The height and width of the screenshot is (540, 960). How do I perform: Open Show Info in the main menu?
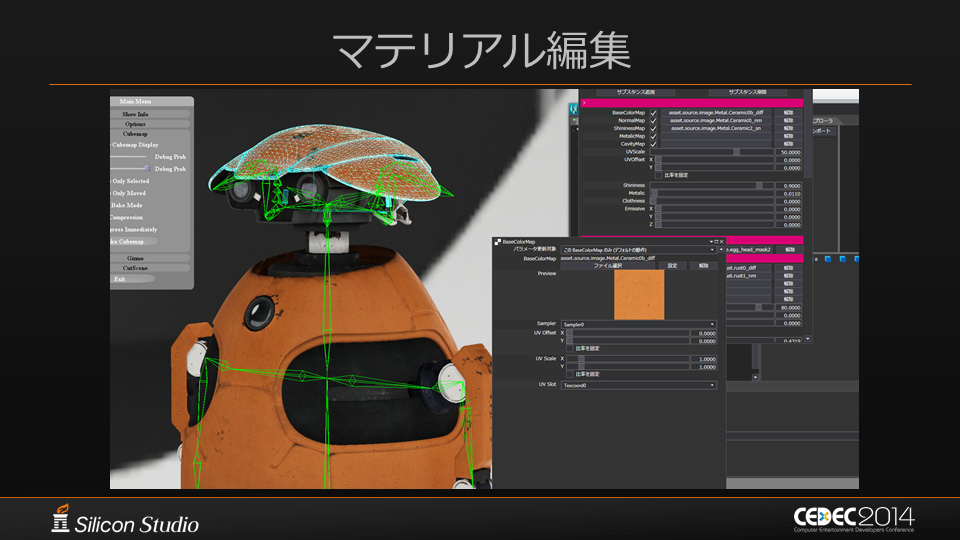pos(150,114)
